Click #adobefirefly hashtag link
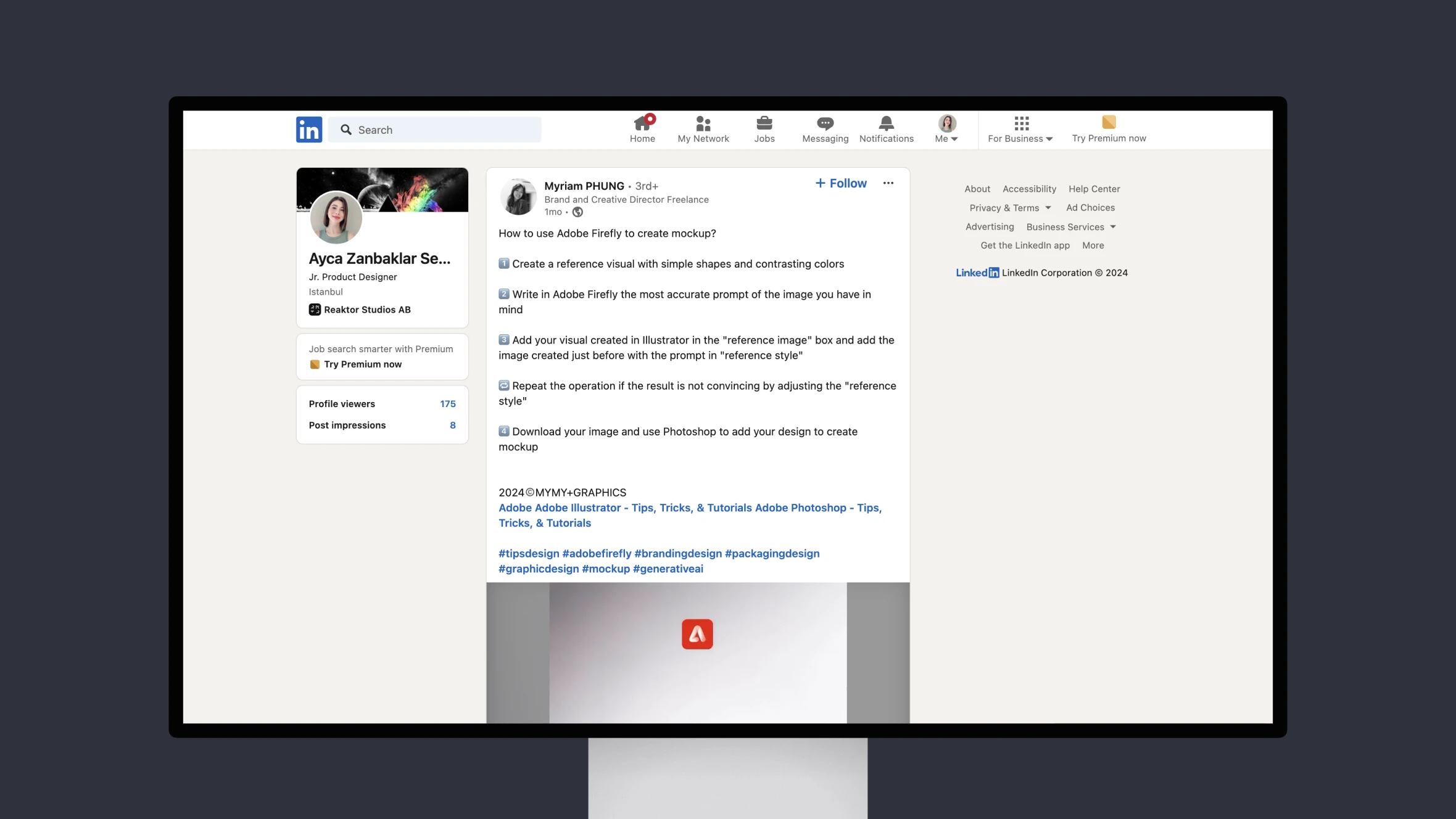 [595, 553]
